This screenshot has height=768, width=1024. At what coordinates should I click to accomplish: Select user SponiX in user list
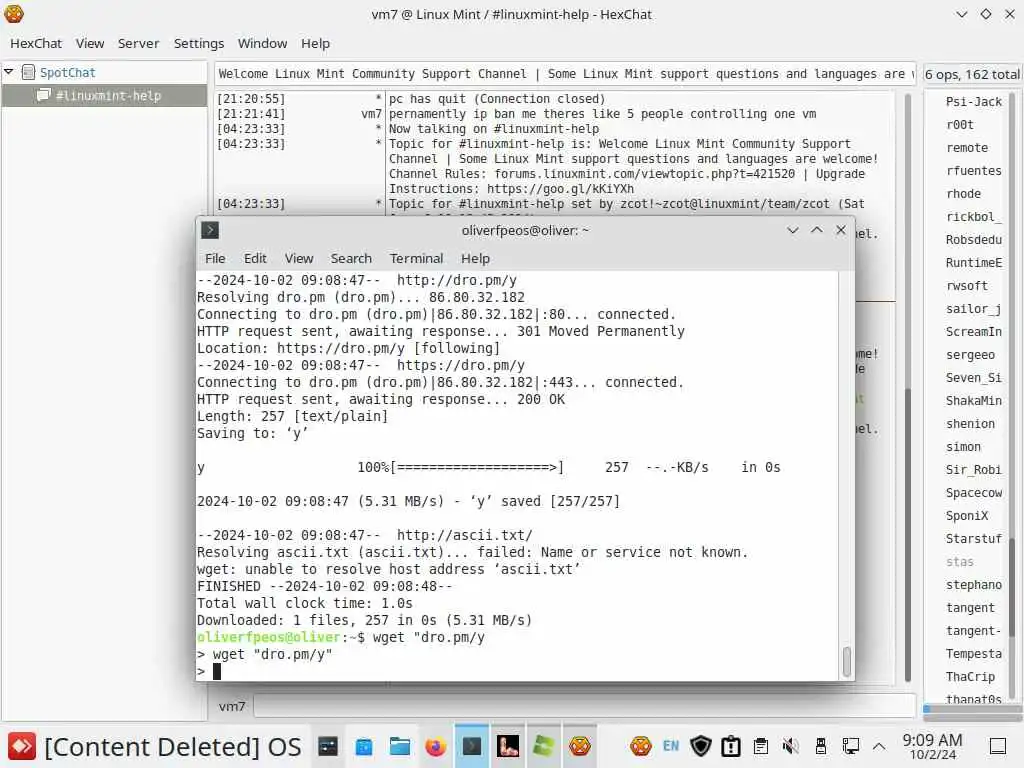click(x=967, y=515)
